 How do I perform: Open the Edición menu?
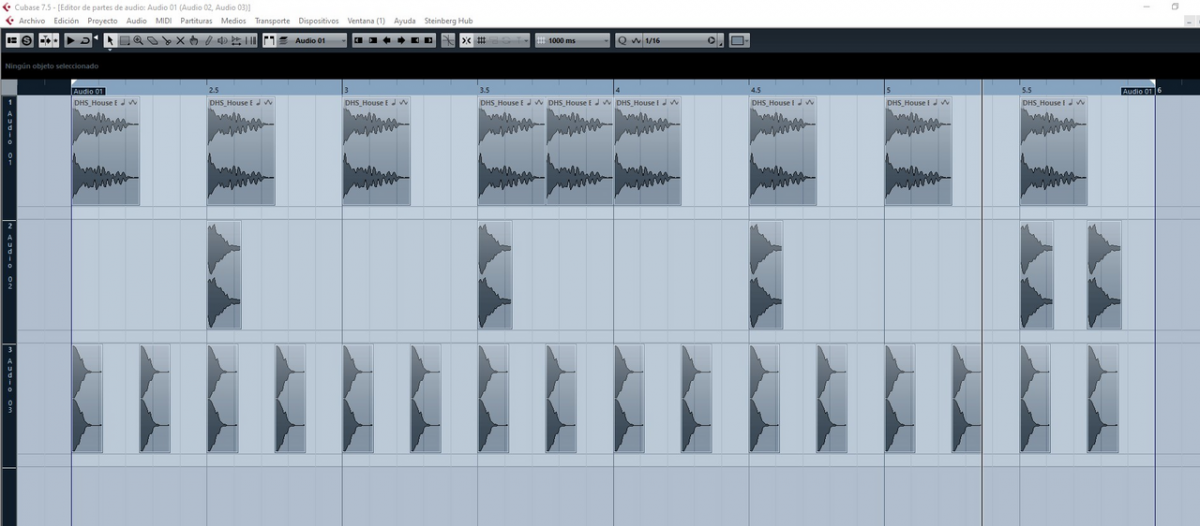coord(66,20)
